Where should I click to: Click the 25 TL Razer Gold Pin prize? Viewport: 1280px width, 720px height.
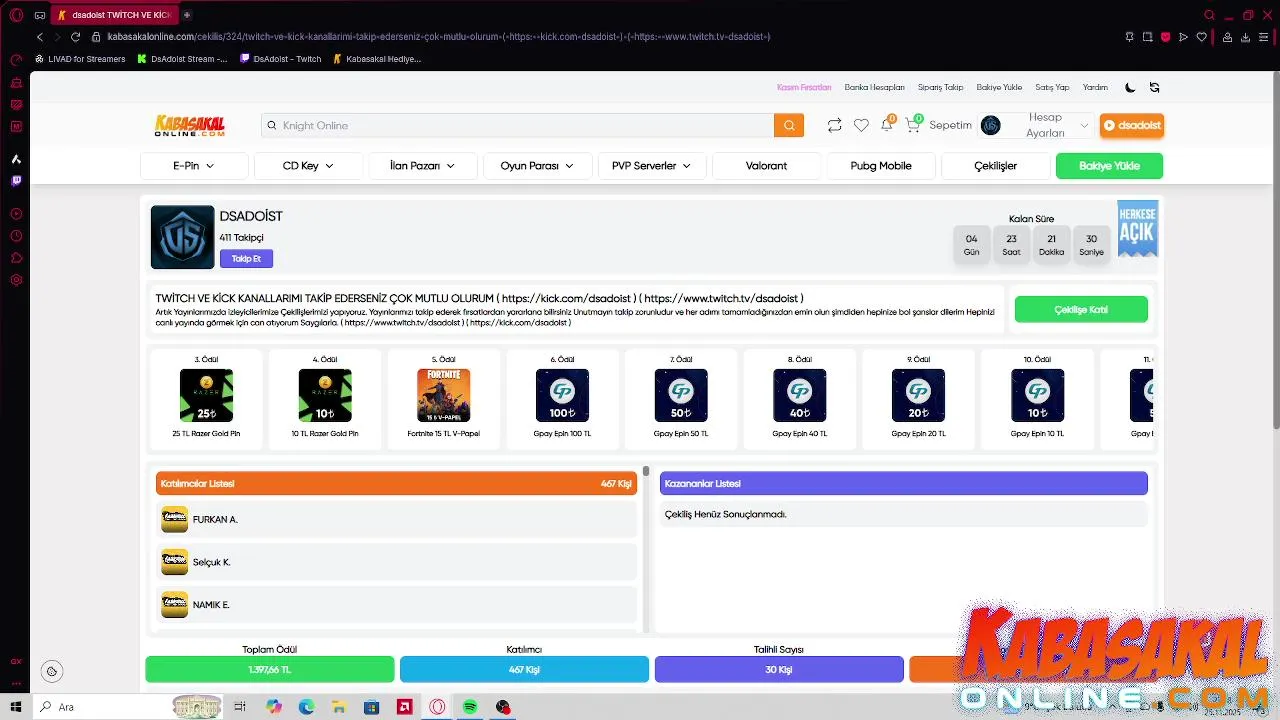(x=206, y=398)
